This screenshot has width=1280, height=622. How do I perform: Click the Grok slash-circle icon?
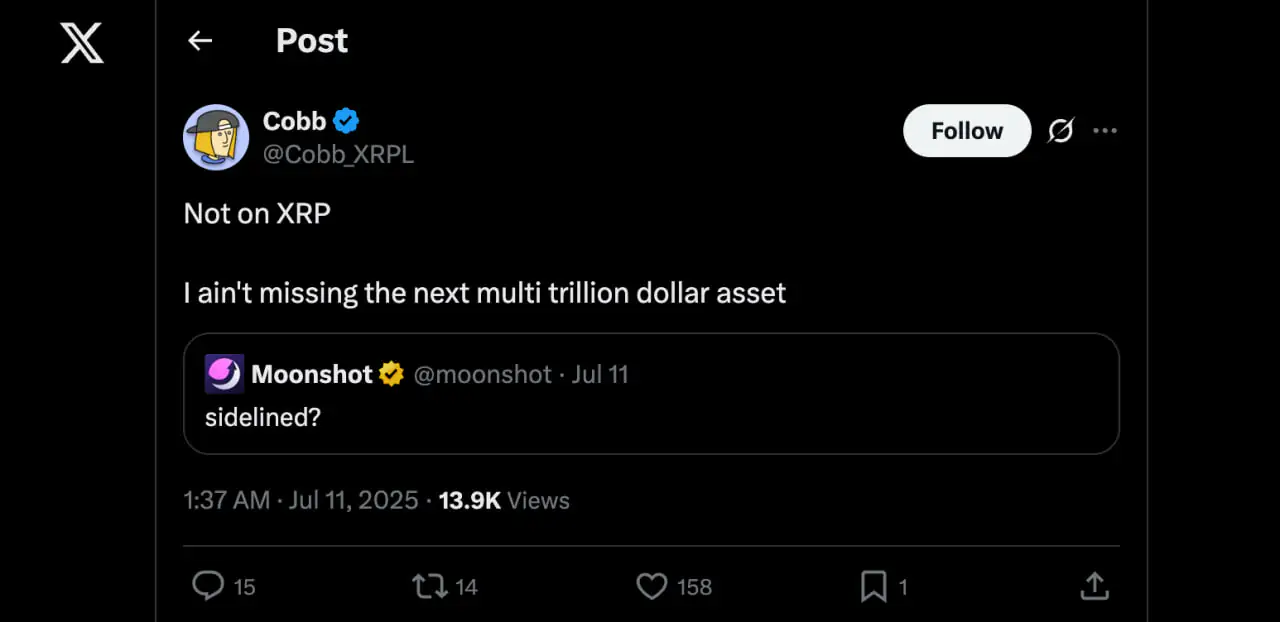click(1060, 131)
